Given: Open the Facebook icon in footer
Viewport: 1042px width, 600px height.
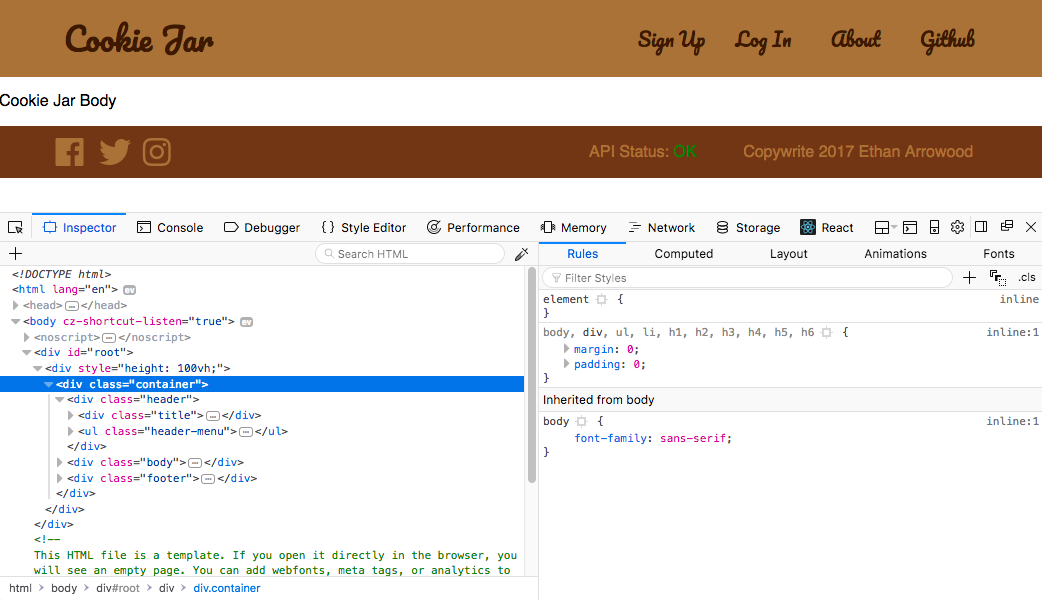Looking at the screenshot, I should click(x=69, y=152).
